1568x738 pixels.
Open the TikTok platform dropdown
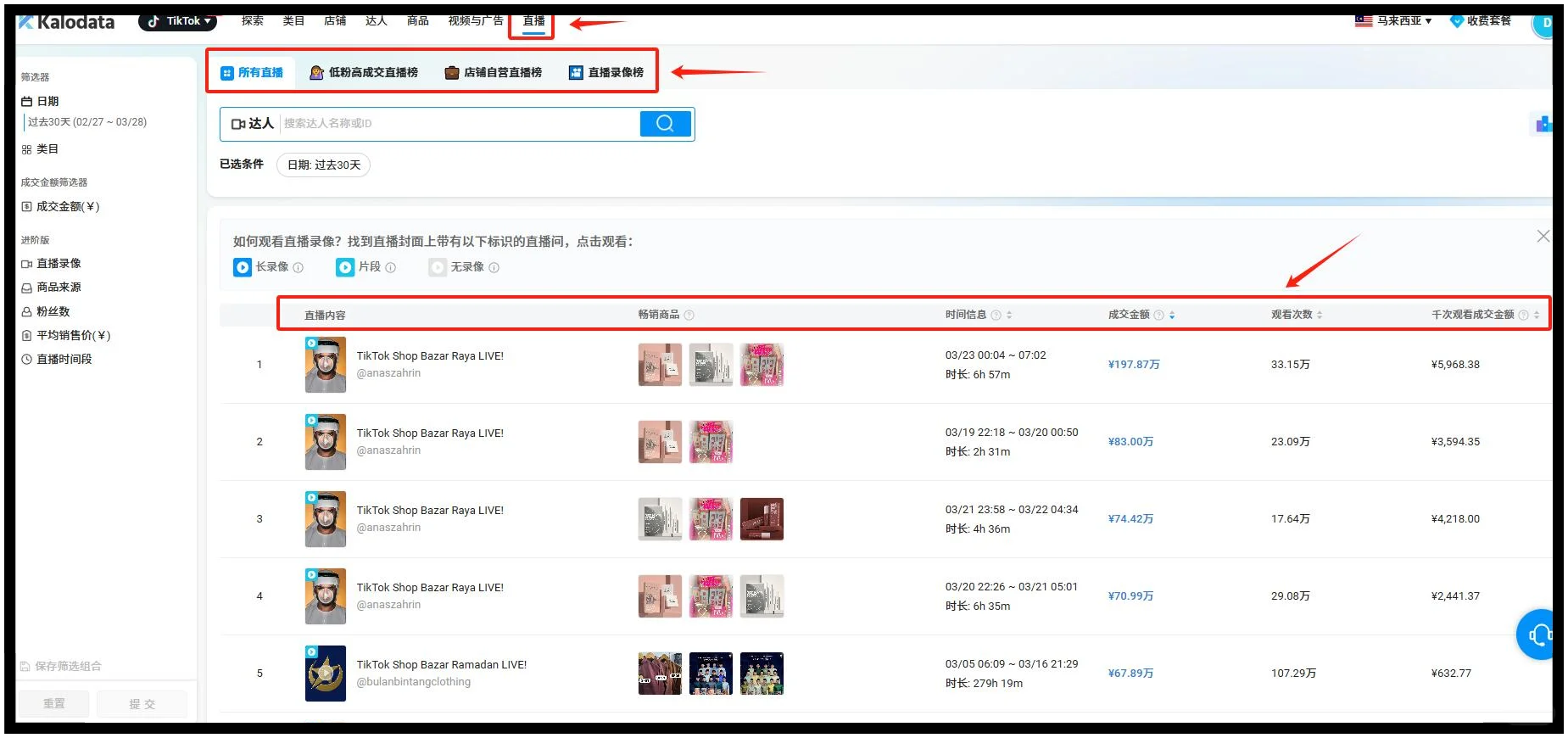pyautogui.click(x=178, y=21)
